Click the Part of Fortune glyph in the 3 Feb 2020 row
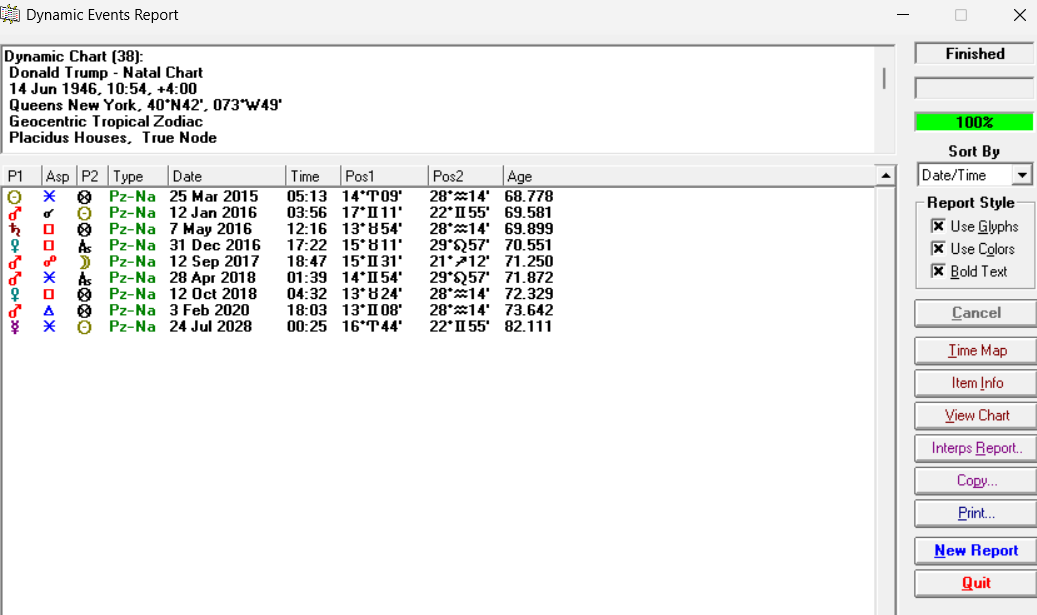The image size is (1037, 615). (x=84, y=311)
